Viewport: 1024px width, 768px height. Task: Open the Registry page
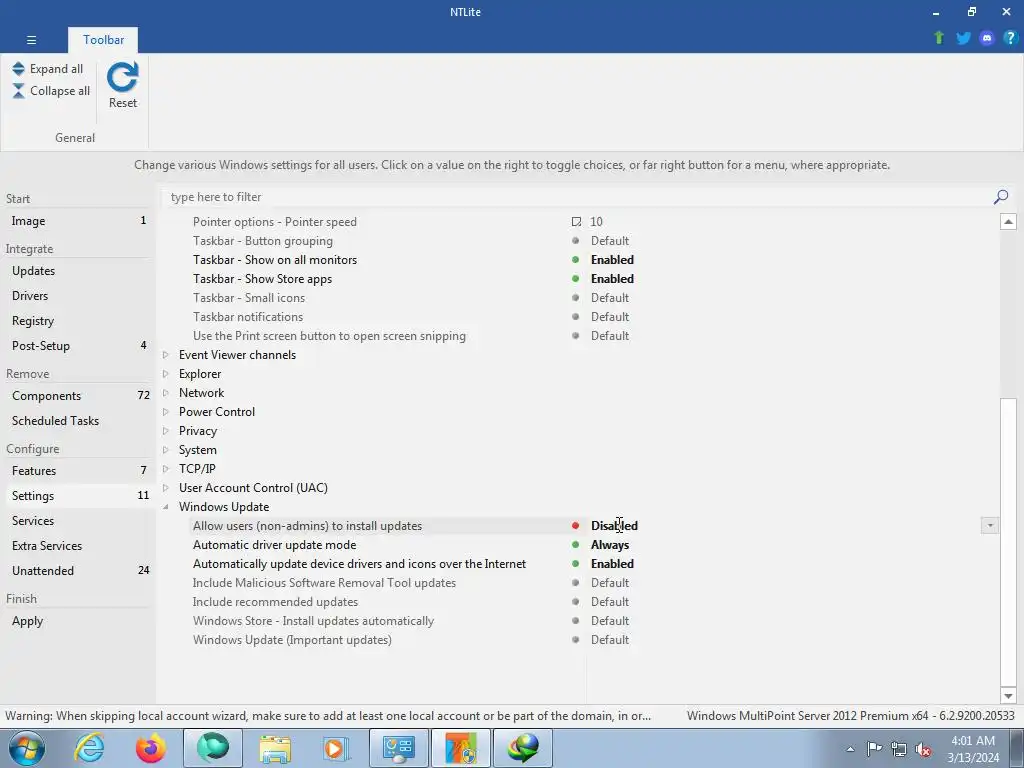pos(78,321)
